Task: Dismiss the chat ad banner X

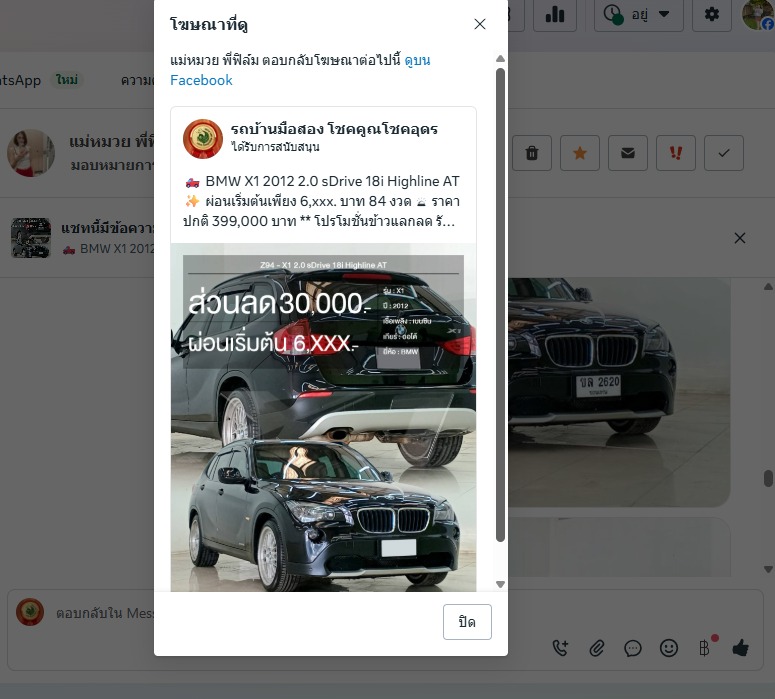Action: (x=739, y=238)
